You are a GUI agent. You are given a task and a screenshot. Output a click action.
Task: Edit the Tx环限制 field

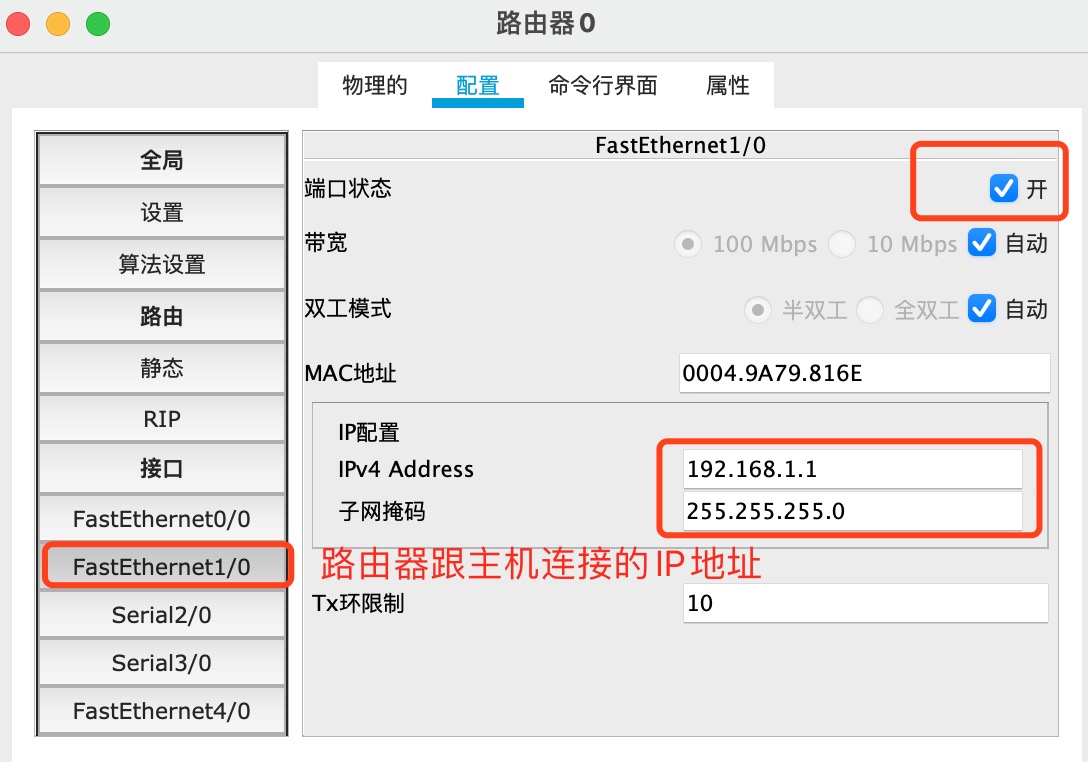click(x=865, y=603)
